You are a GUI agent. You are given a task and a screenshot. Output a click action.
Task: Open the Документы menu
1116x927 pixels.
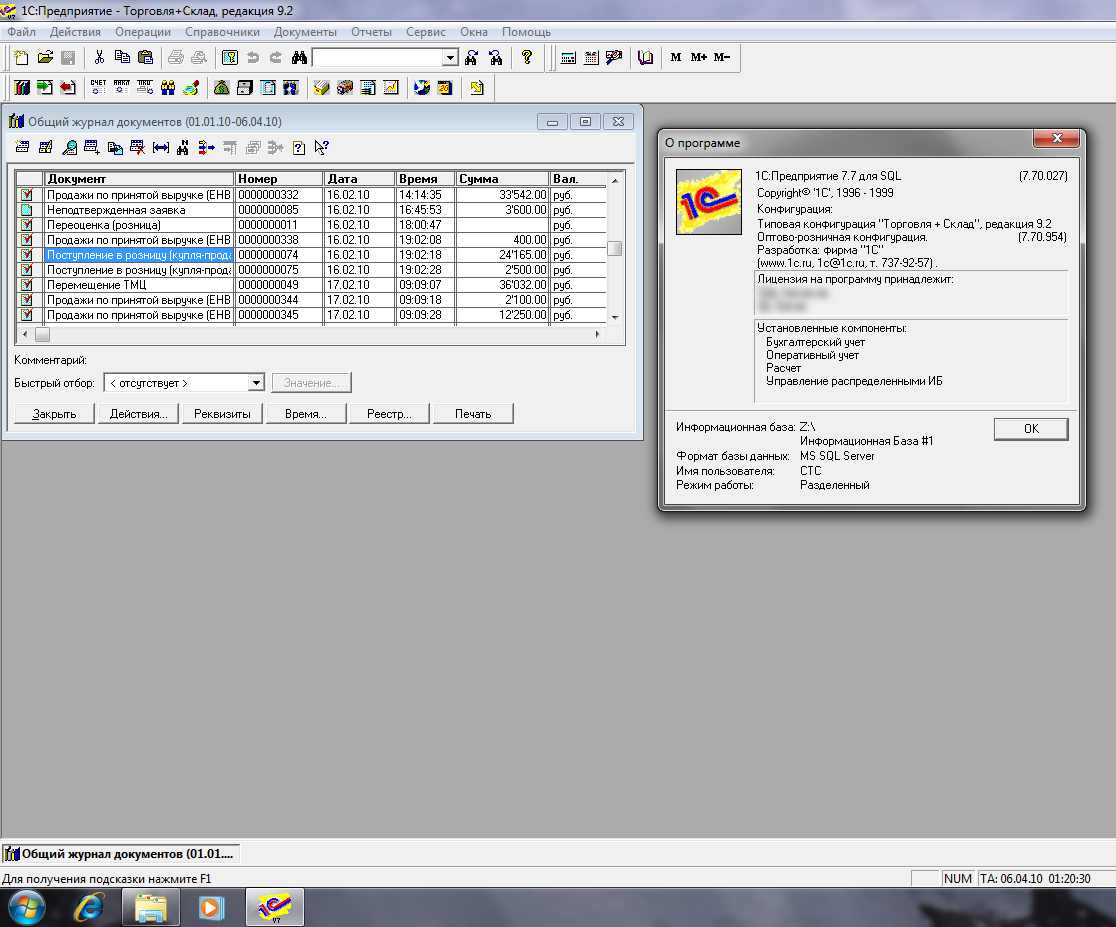[x=305, y=32]
